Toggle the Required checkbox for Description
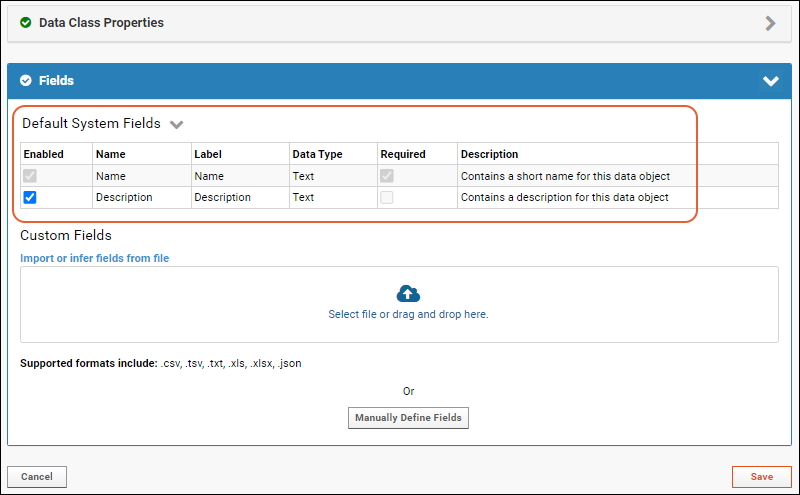 [x=387, y=197]
